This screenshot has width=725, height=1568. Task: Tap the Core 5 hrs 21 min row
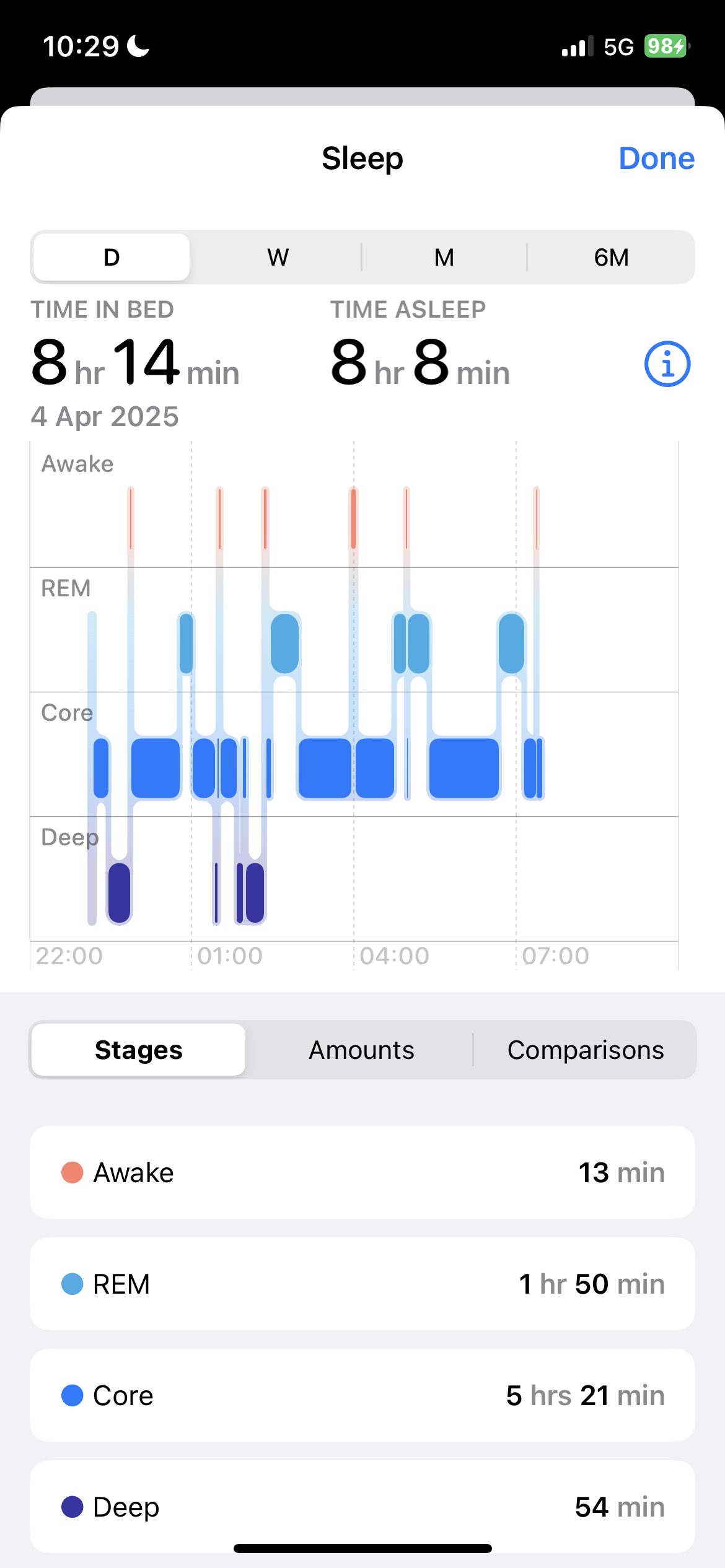pos(362,1395)
